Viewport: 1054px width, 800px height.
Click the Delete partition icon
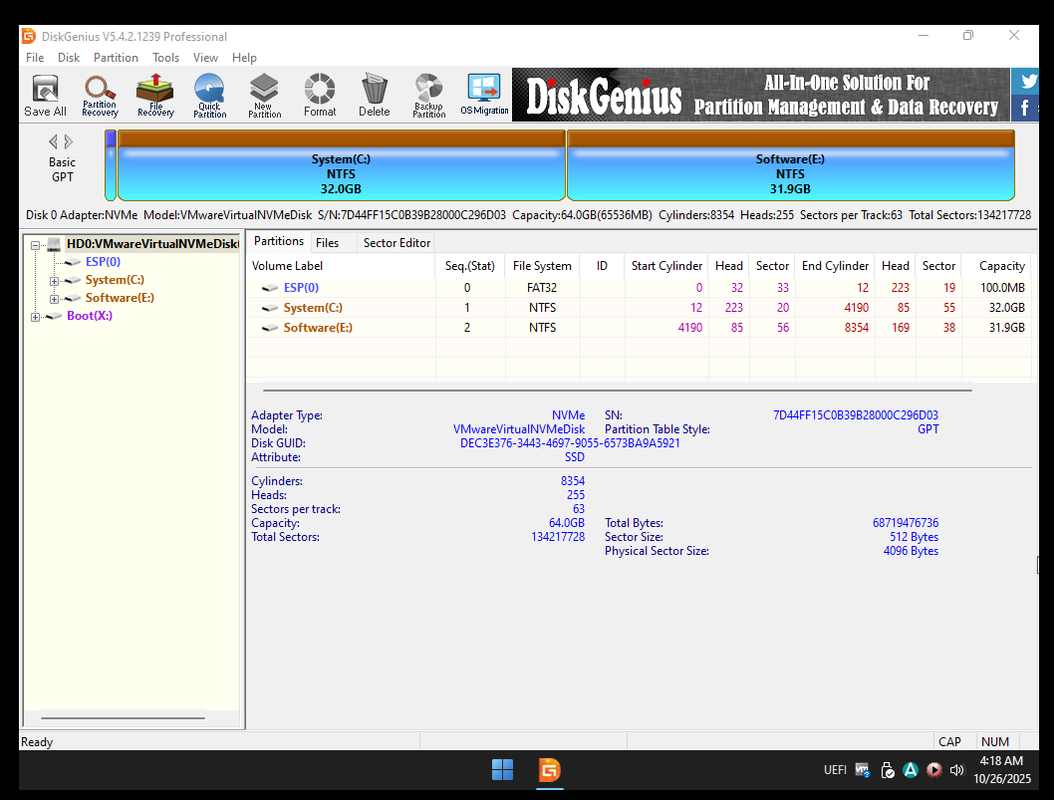(x=374, y=95)
